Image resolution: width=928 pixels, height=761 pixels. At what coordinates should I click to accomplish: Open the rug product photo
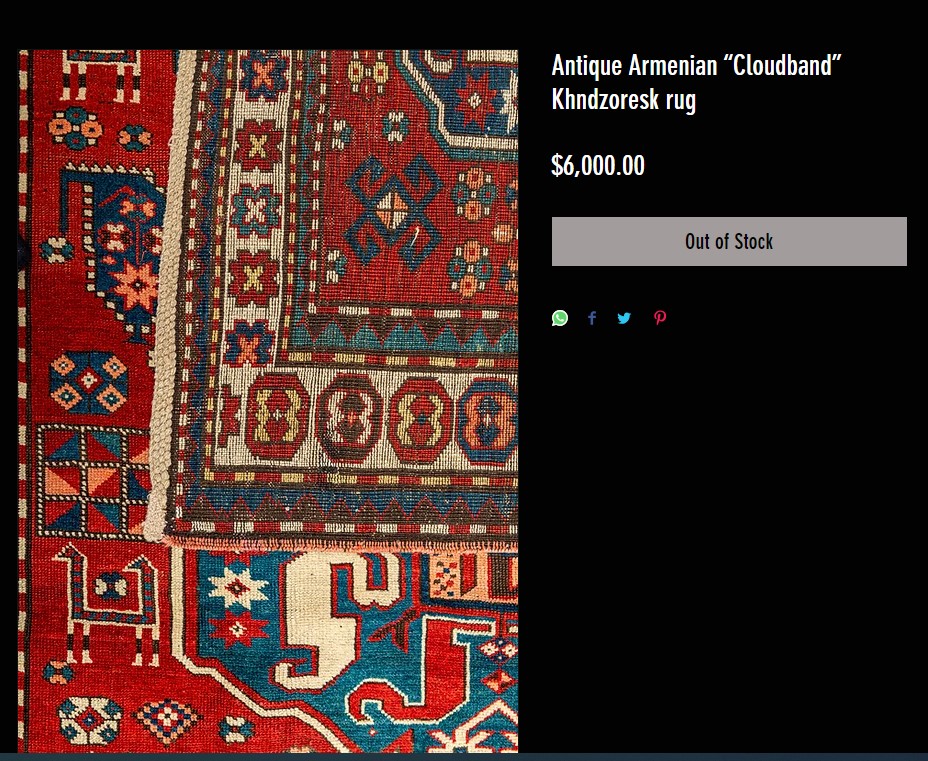click(268, 401)
